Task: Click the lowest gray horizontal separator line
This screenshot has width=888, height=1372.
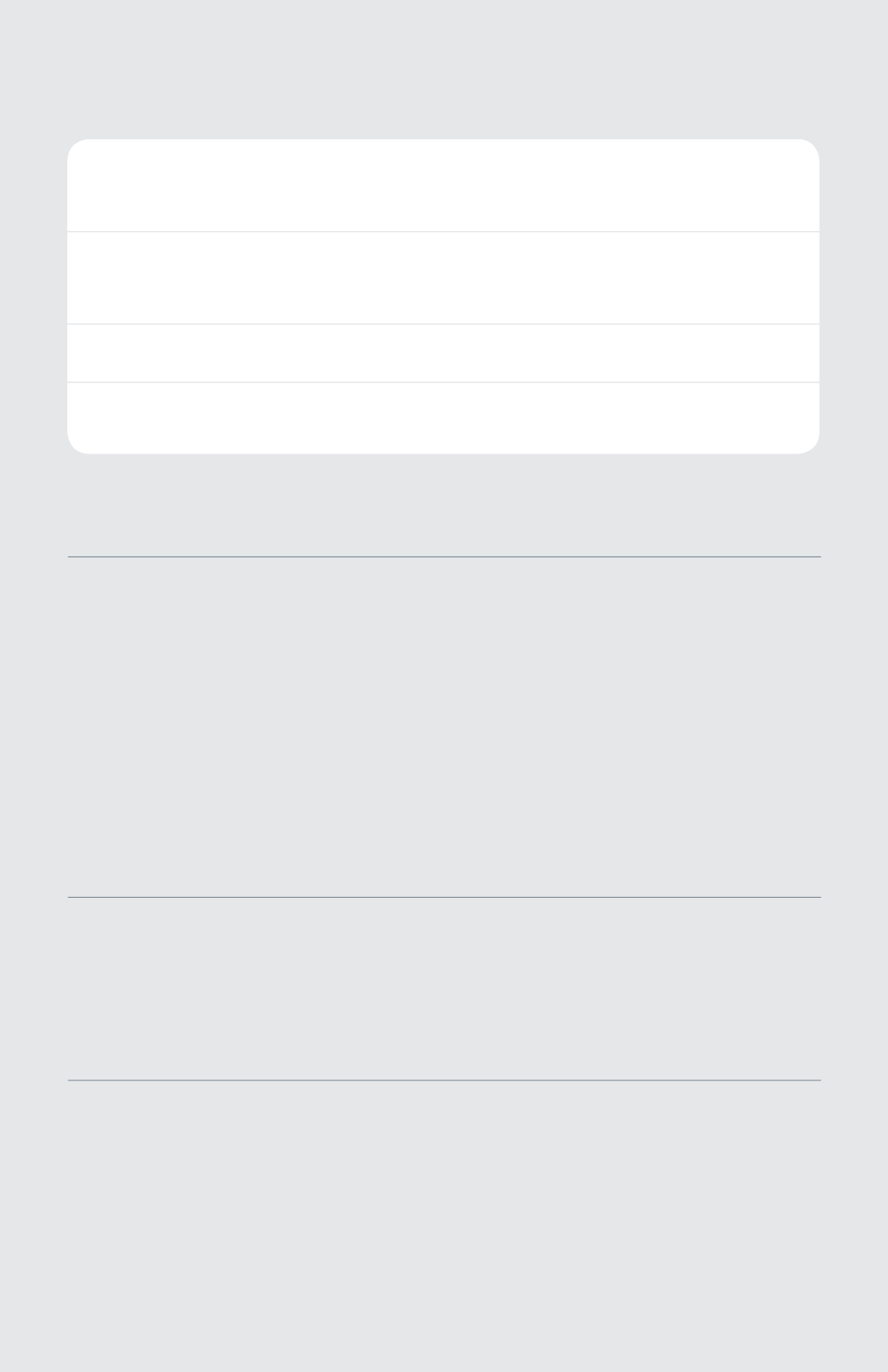Action: pos(444,1080)
